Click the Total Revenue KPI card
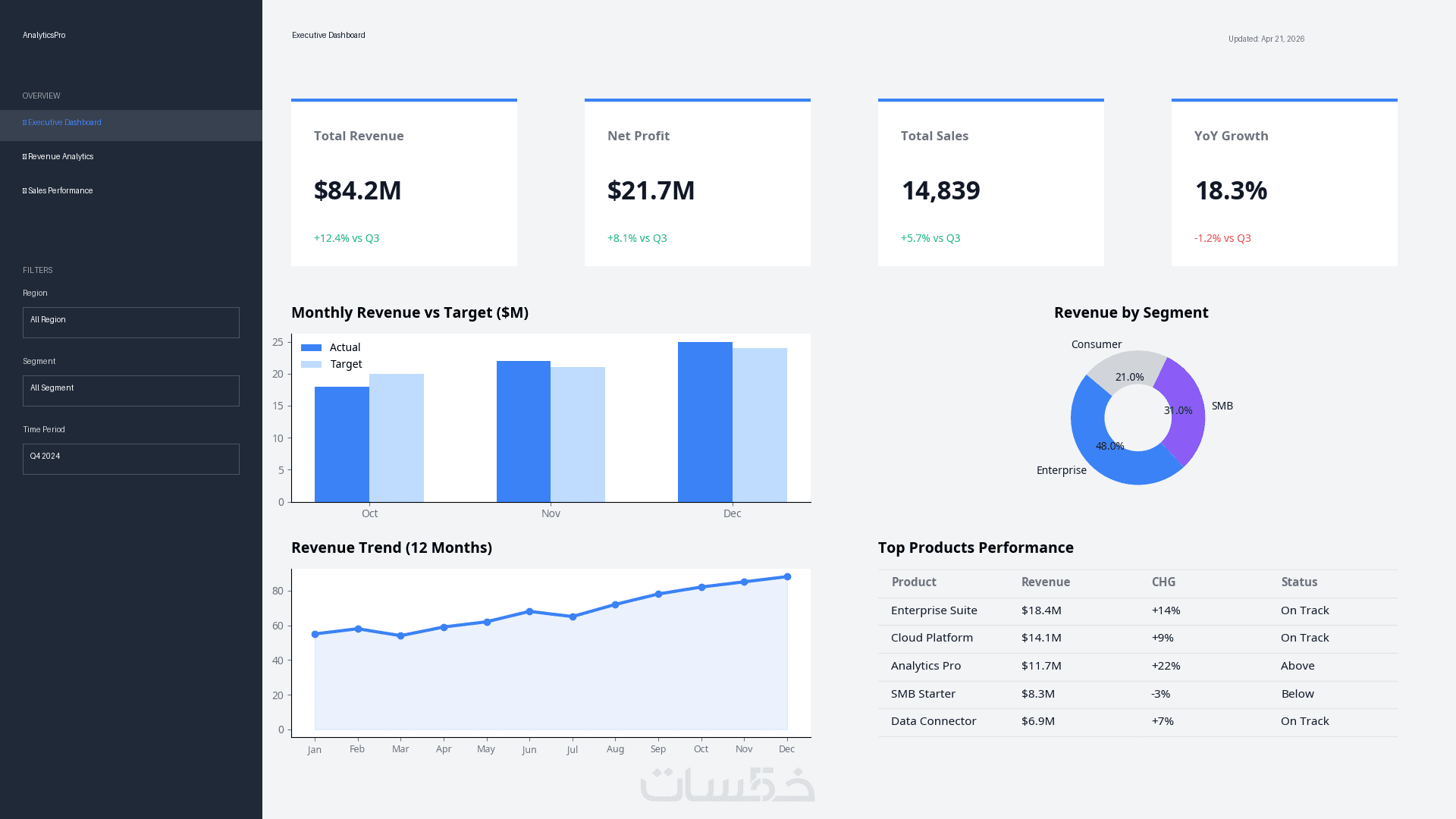The height and width of the screenshot is (819, 1456). tap(404, 183)
